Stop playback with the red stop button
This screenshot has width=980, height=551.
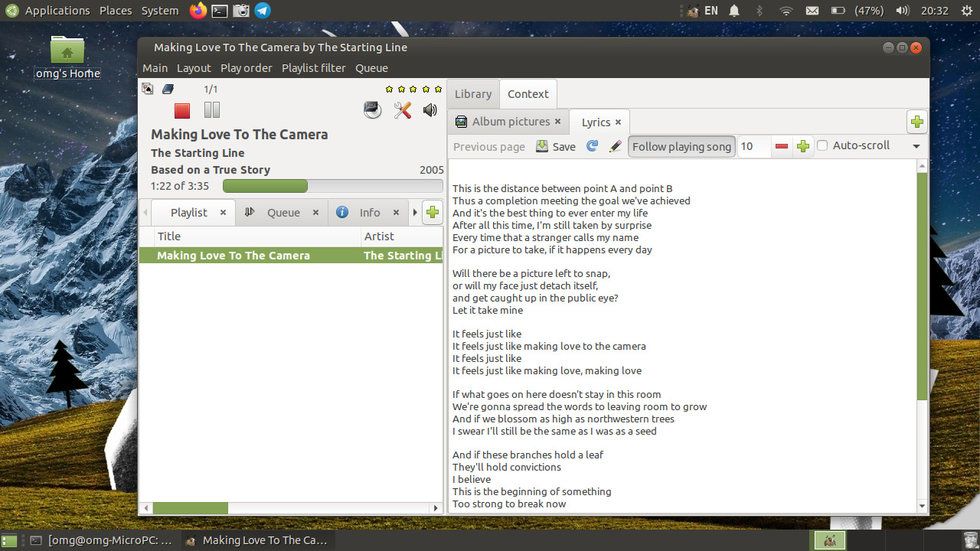[182, 111]
